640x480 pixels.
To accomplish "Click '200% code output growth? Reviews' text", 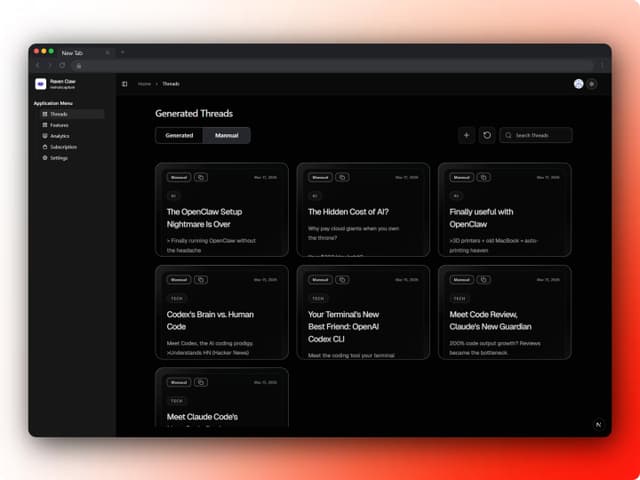I will pyautogui.click(x=495, y=343).
